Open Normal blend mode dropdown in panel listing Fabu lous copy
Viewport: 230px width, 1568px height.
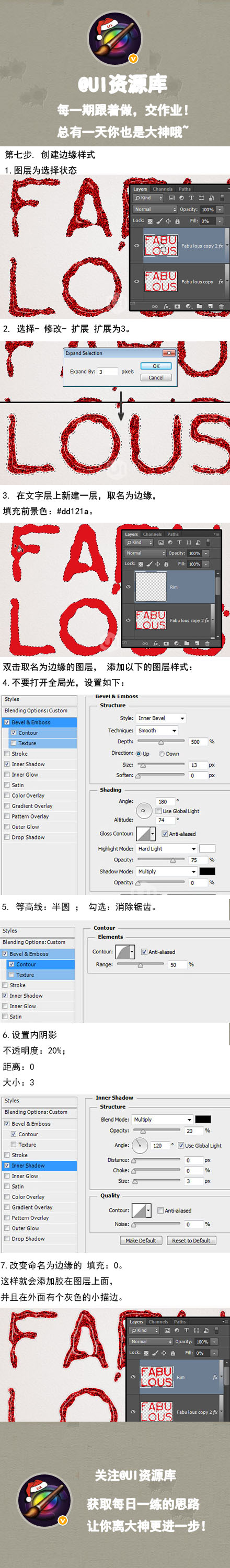click(x=155, y=210)
